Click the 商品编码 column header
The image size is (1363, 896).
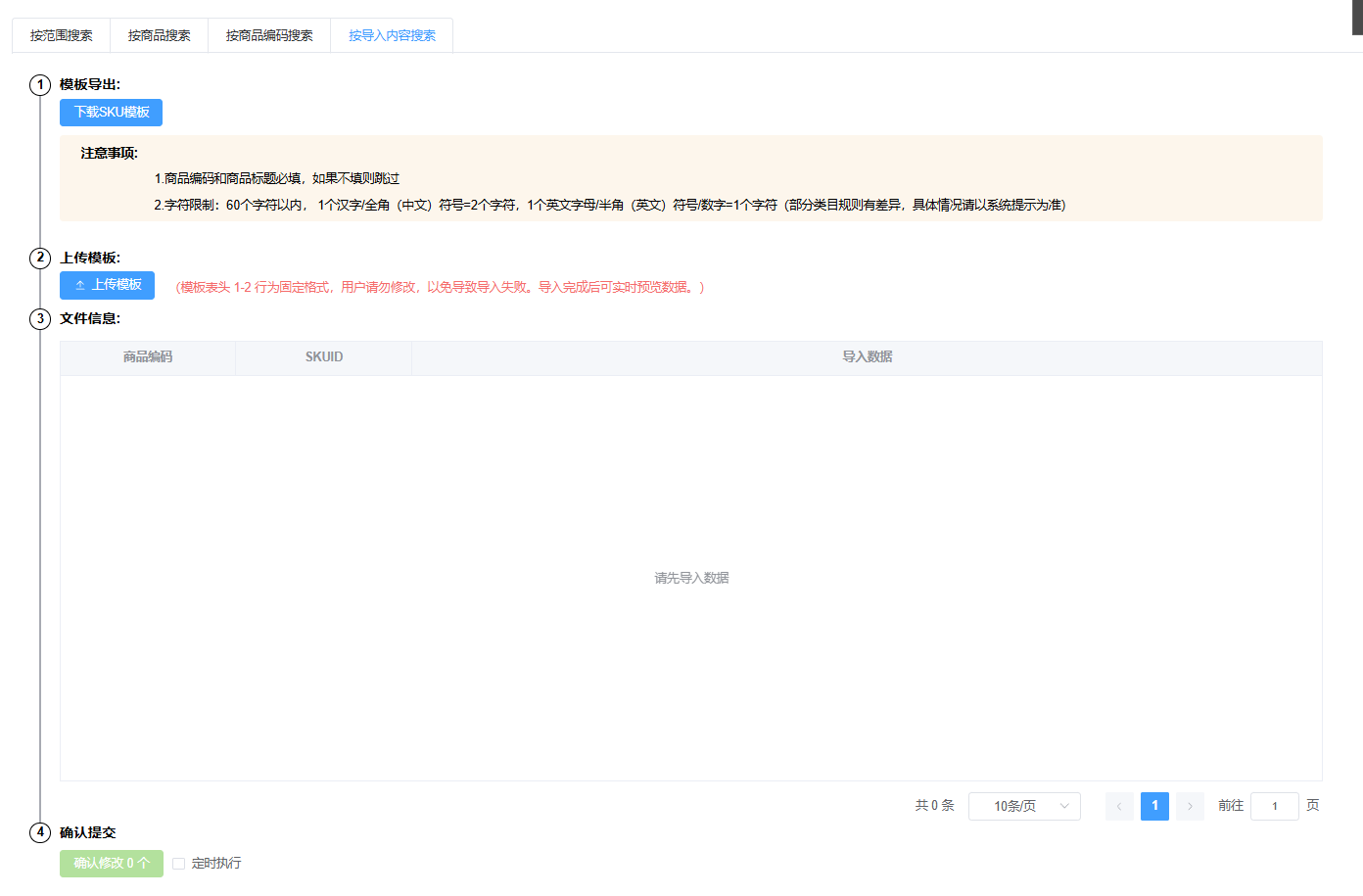148,357
